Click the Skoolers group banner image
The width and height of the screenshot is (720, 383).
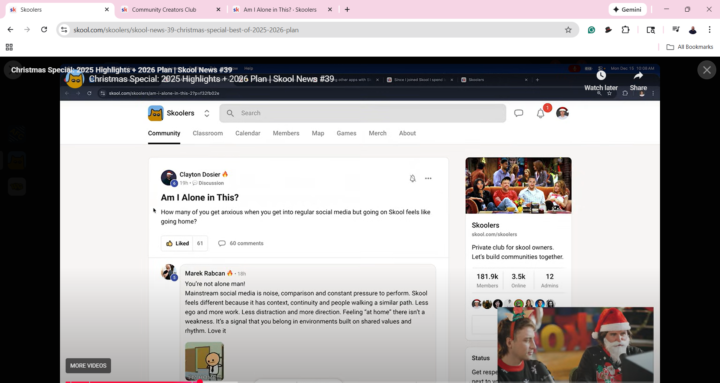(x=518, y=186)
